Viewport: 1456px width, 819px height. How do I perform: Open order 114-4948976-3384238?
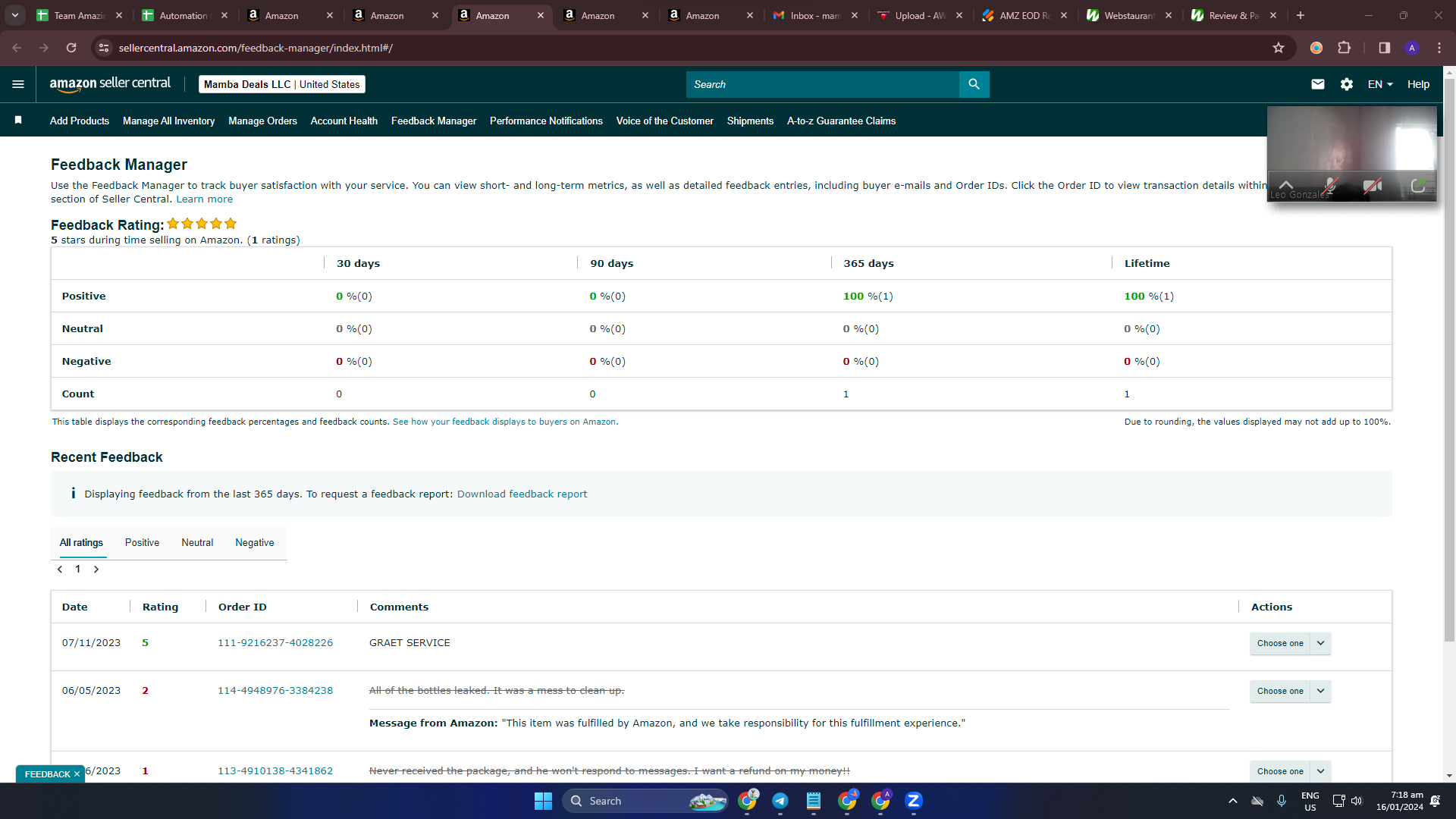click(275, 691)
